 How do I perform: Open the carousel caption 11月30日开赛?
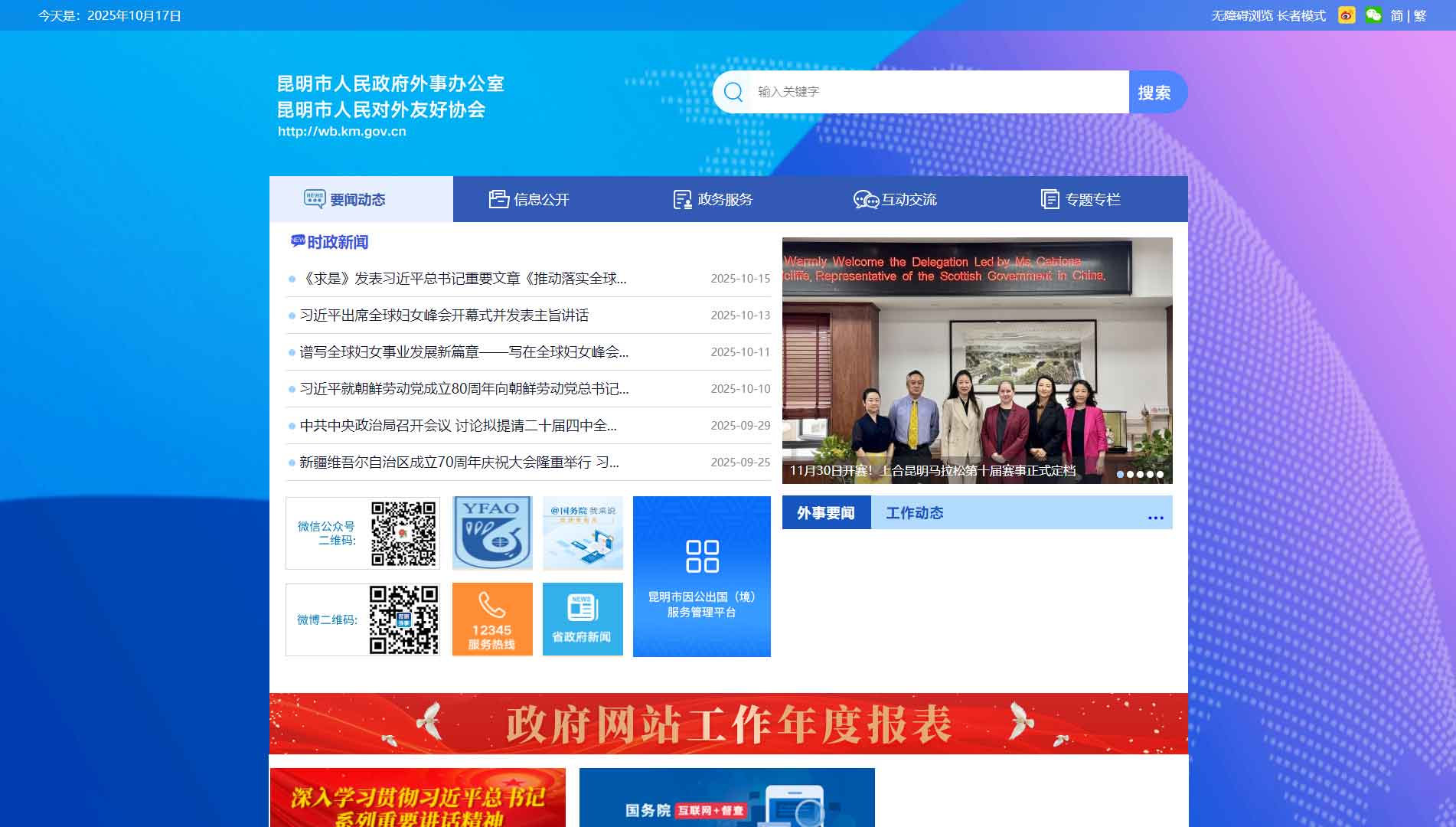932,470
